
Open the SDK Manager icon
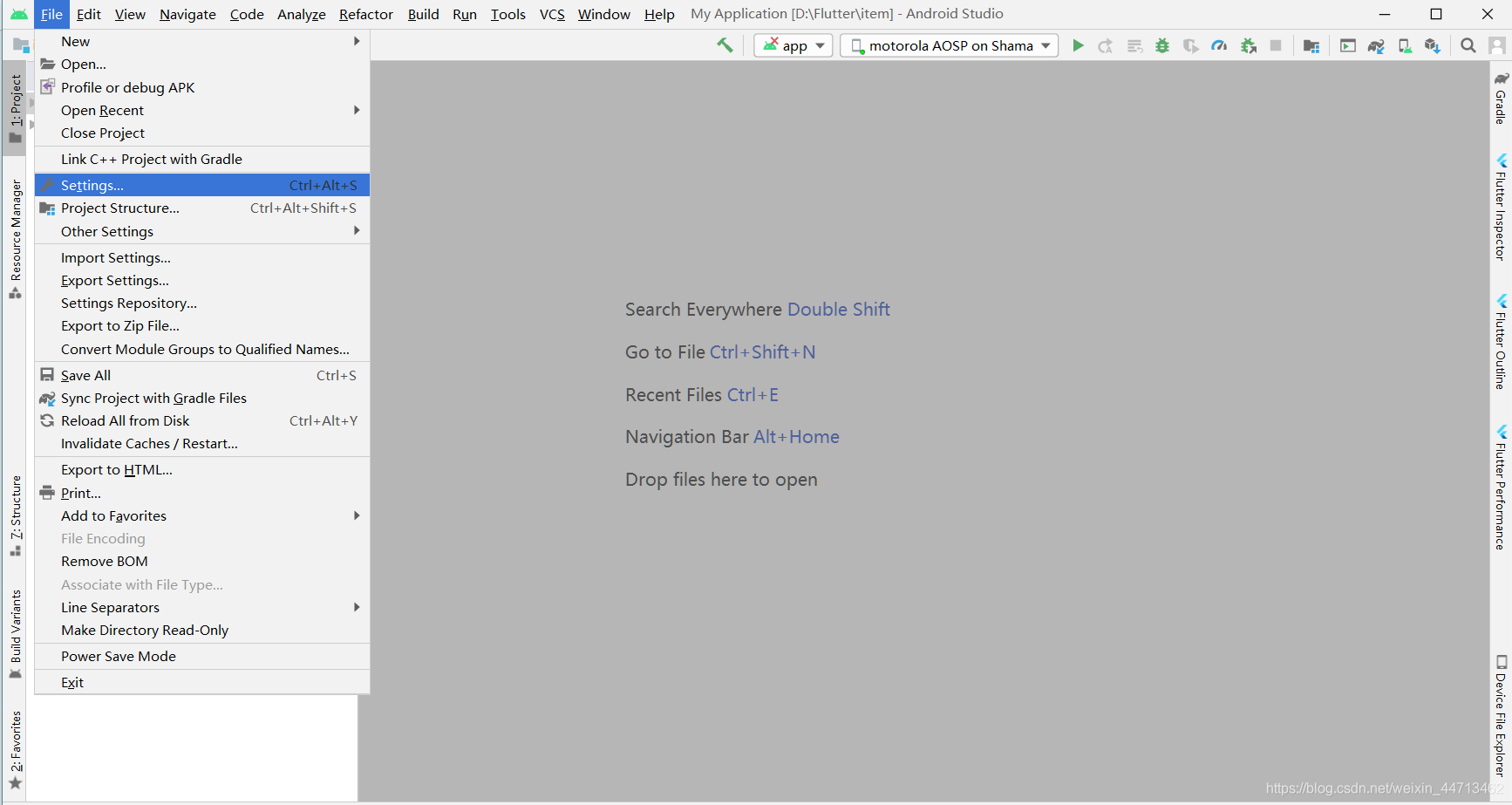click(x=1433, y=45)
